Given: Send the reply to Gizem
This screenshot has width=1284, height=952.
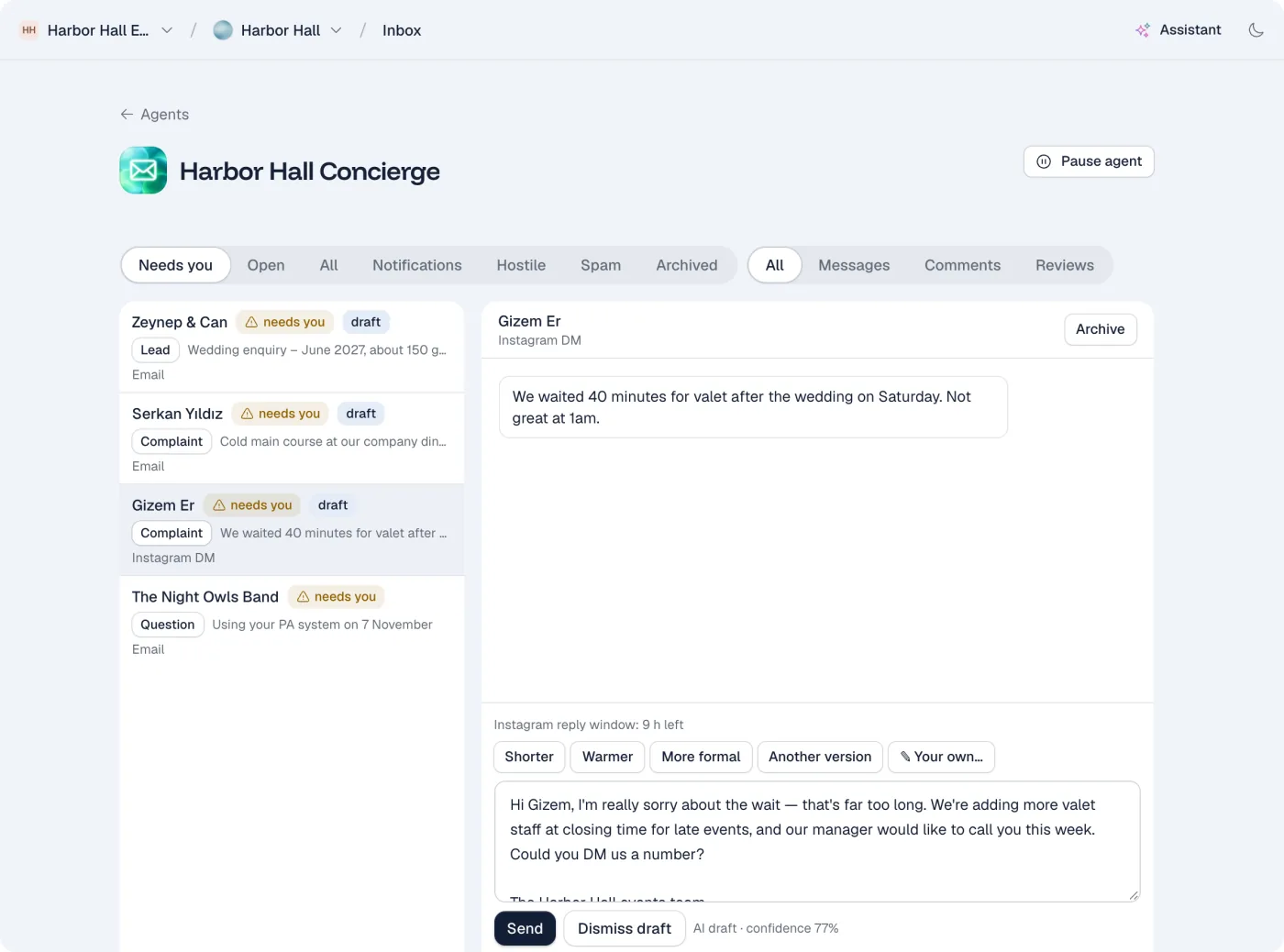Looking at the screenshot, I should [x=525, y=928].
